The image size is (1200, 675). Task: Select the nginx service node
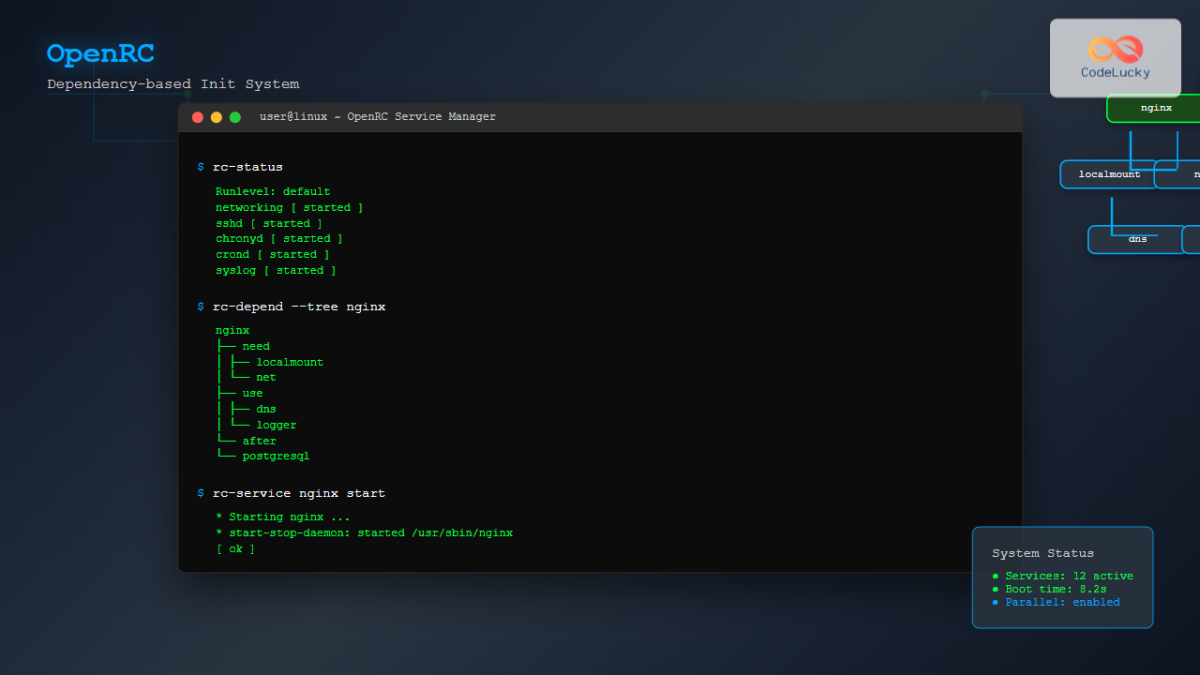tap(1155, 108)
